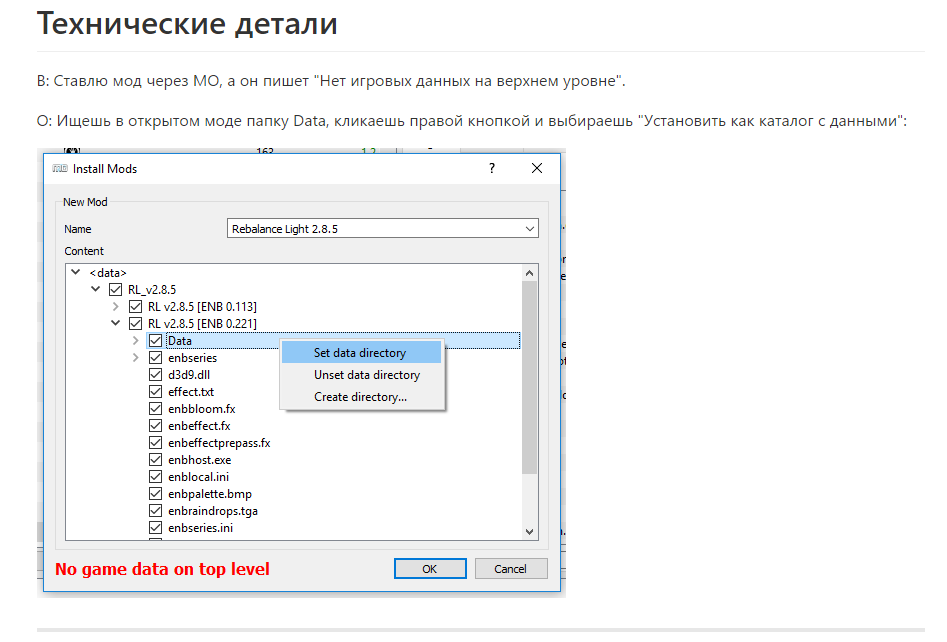The width and height of the screenshot is (947, 642).
Task: Uncheck the enbhost.exe checkbox
Action: [x=155, y=460]
